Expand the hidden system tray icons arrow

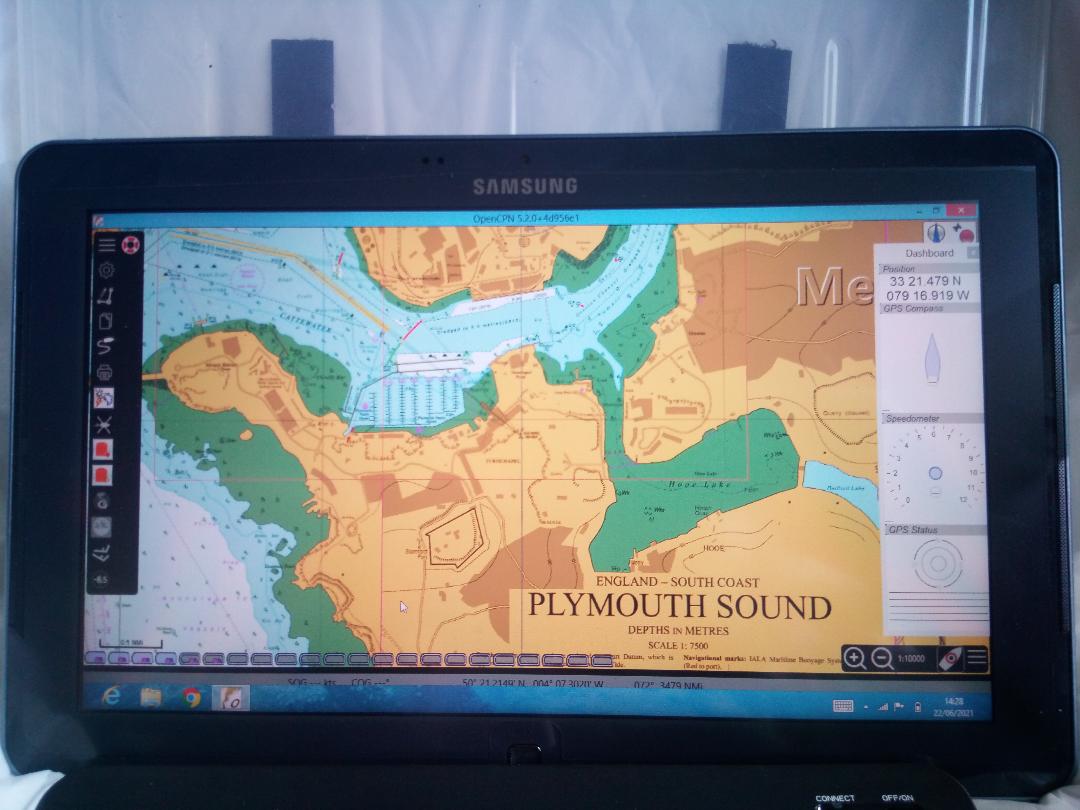point(866,707)
